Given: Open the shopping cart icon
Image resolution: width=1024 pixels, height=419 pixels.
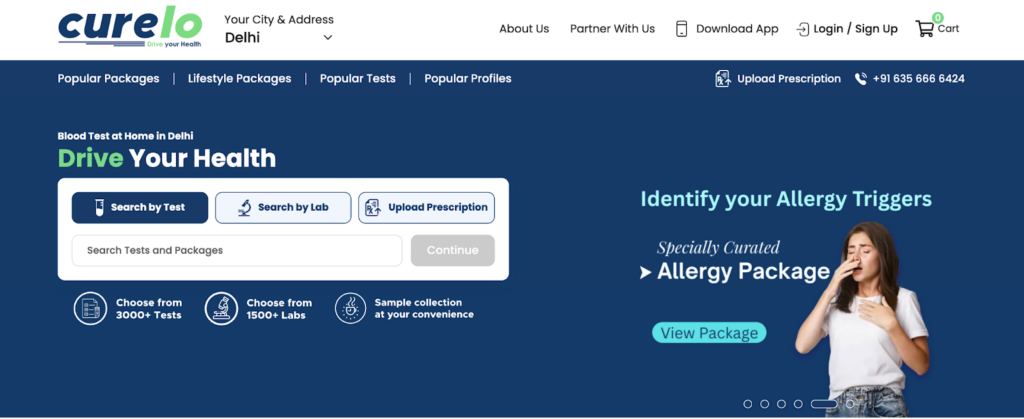Looking at the screenshot, I should [x=924, y=29].
